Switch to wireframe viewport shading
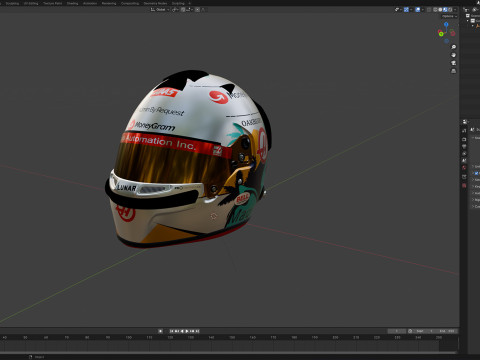The image size is (480, 360). [435, 10]
